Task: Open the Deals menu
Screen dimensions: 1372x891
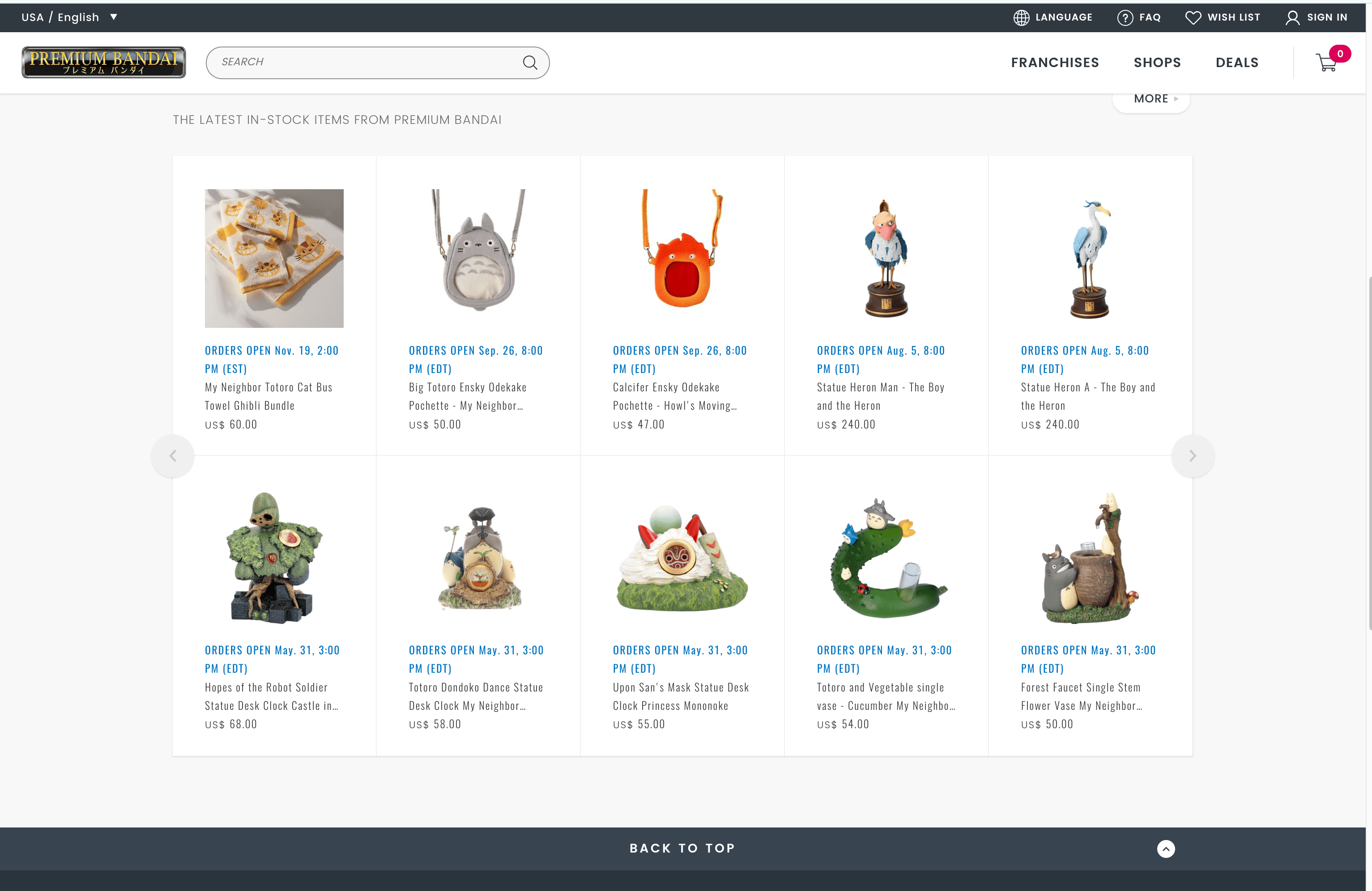Action: coord(1236,63)
